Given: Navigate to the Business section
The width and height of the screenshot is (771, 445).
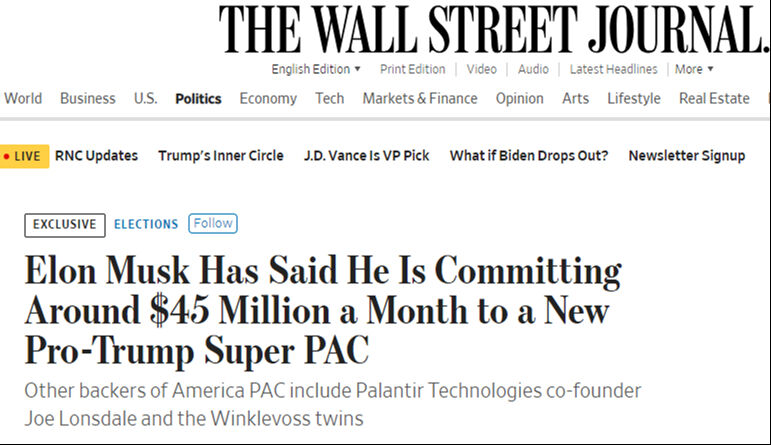Looking at the screenshot, I should coord(88,98).
